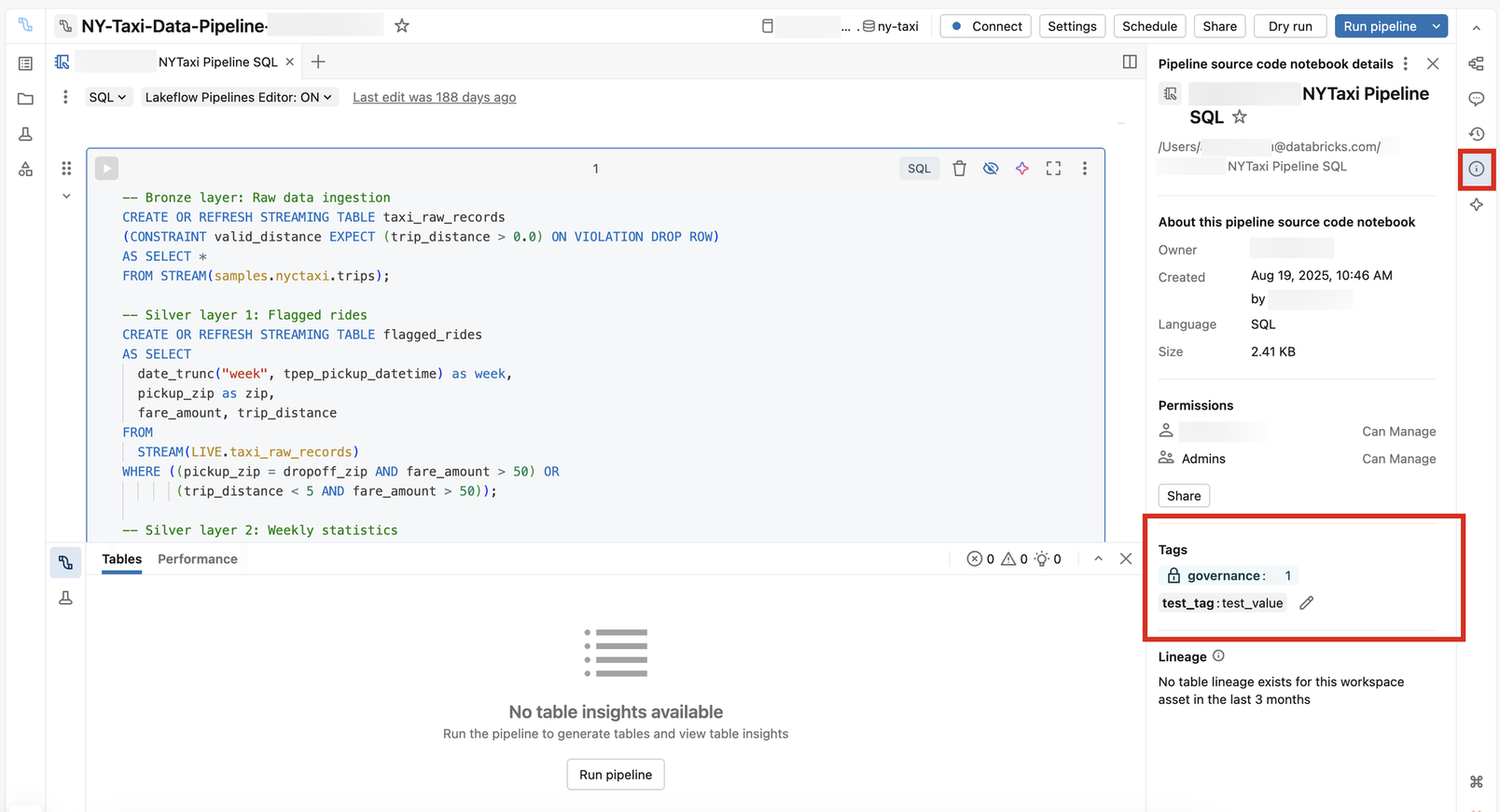Open the SQL language dropdown
The height and width of the screenshot is (812, 1500).
click(107, 97)
